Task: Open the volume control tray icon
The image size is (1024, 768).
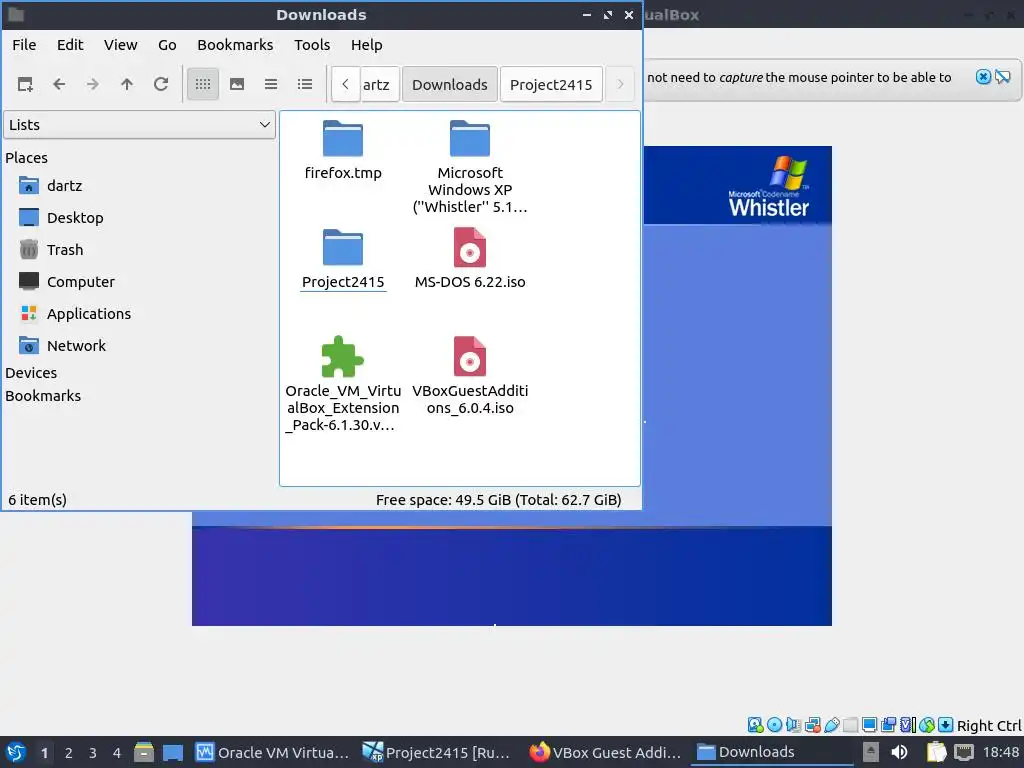Action: pos(899,752)
